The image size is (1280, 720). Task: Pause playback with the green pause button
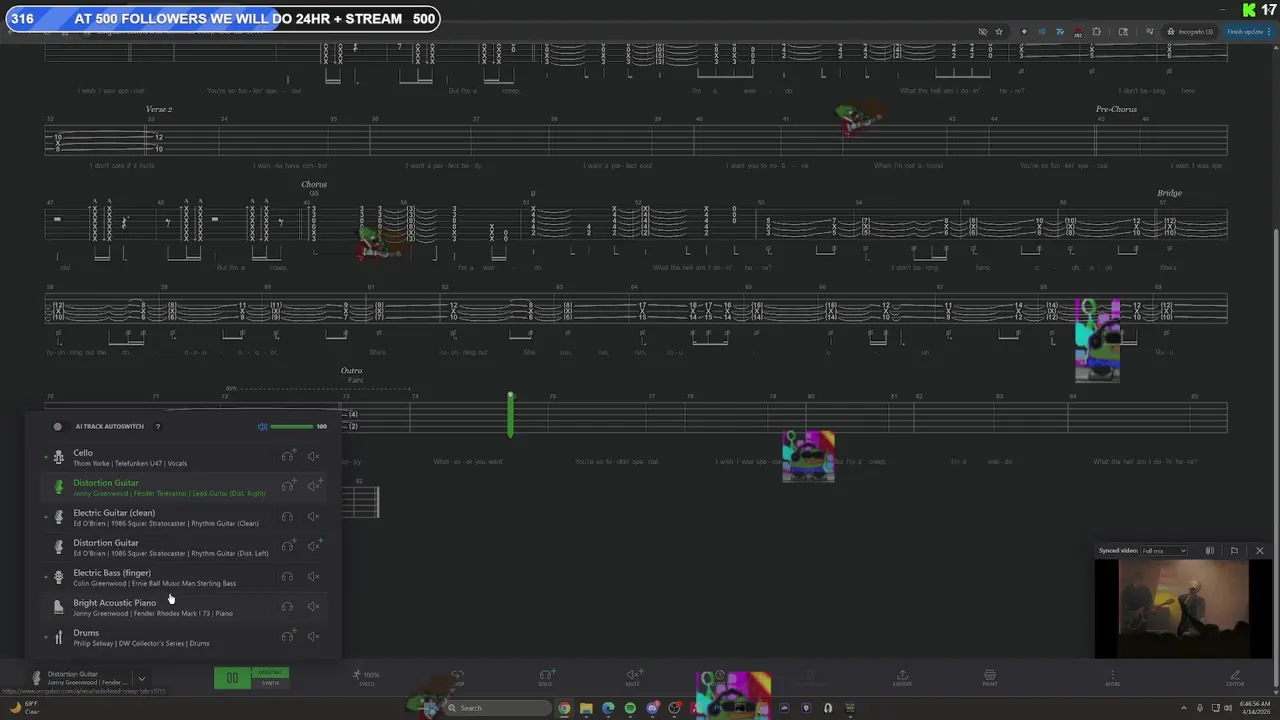(x=232, y=678)
